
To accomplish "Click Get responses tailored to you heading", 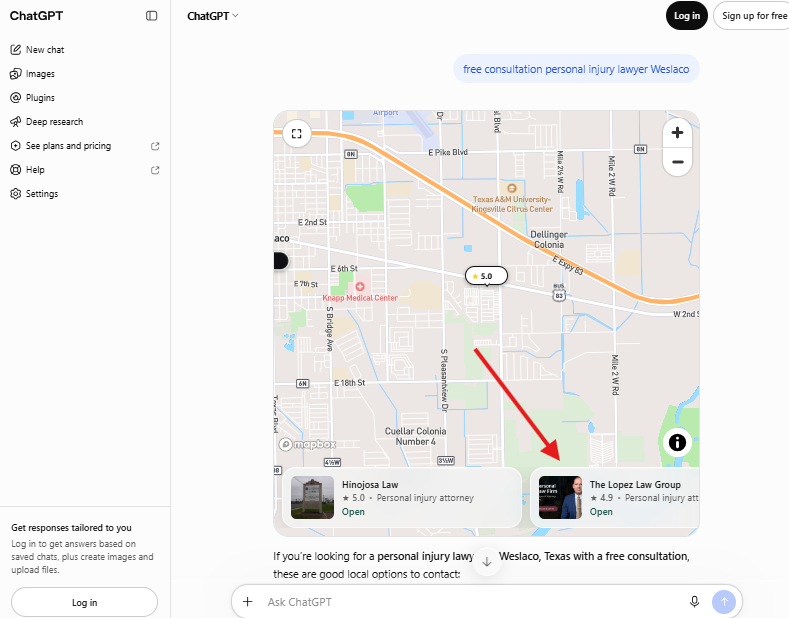I will click(x=71, y=527).
